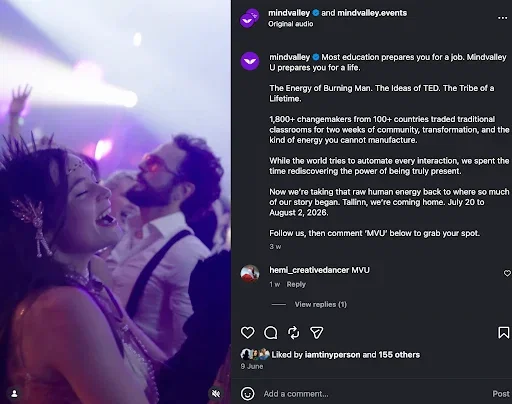This screenshot has width=512, height=404.
Task: Open iamtinyperson's profile from likes
Action: coord(332,355)
